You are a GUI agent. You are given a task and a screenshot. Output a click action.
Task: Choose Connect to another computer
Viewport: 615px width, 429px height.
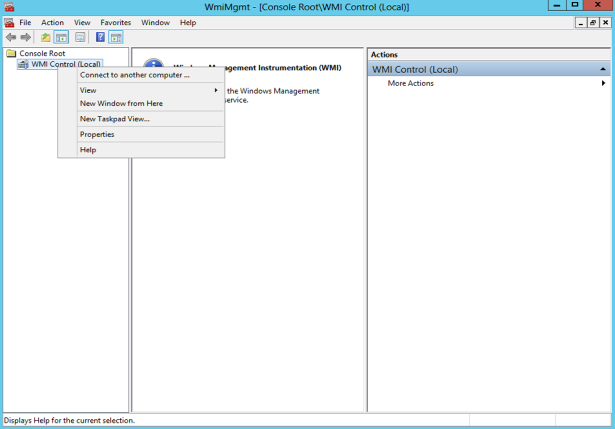[134, 75]
